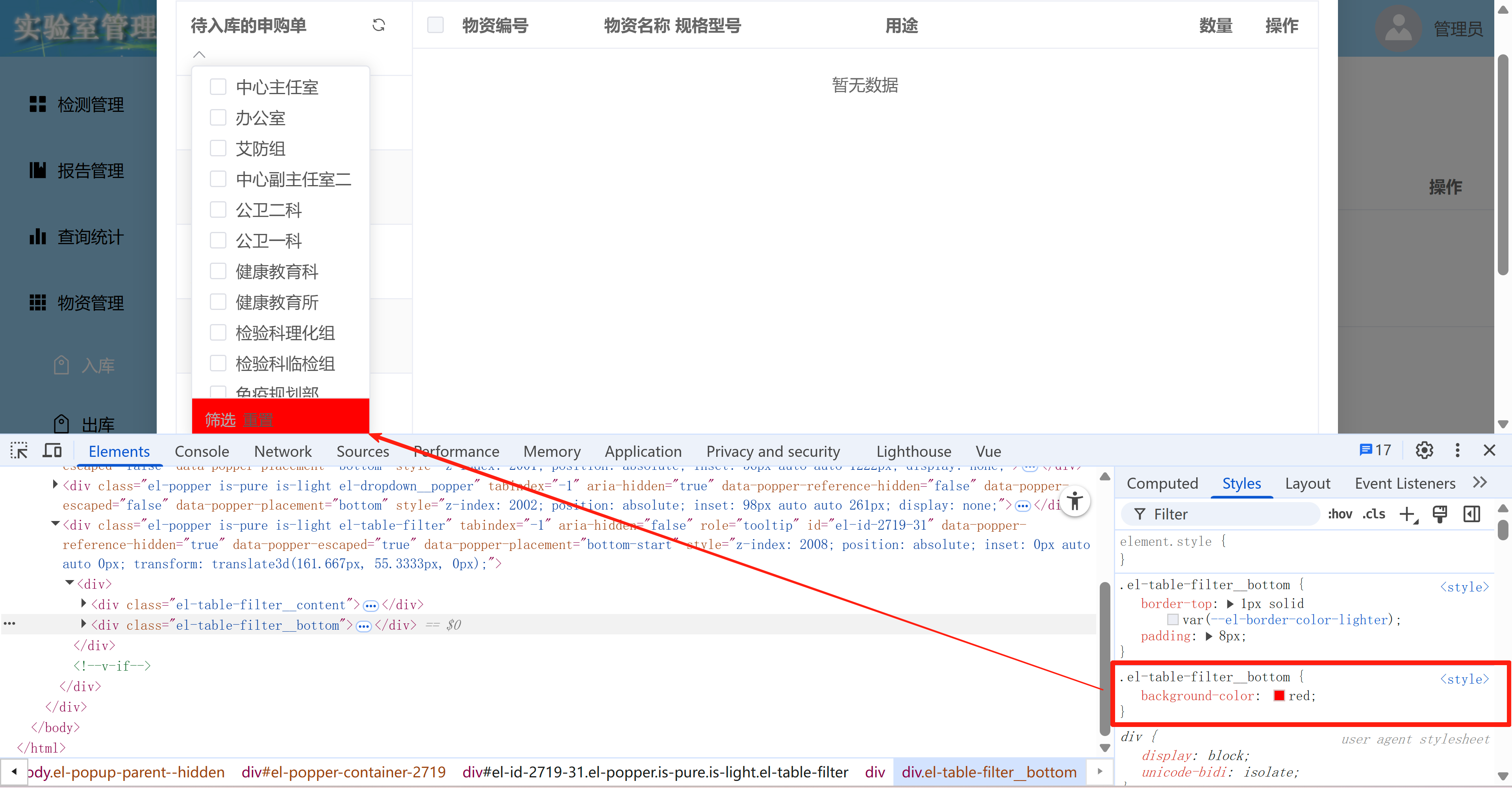Viewport: 1512px width, 788px height.
Task: Click the red background-color swatch
Action: [x=1279, y=696]
